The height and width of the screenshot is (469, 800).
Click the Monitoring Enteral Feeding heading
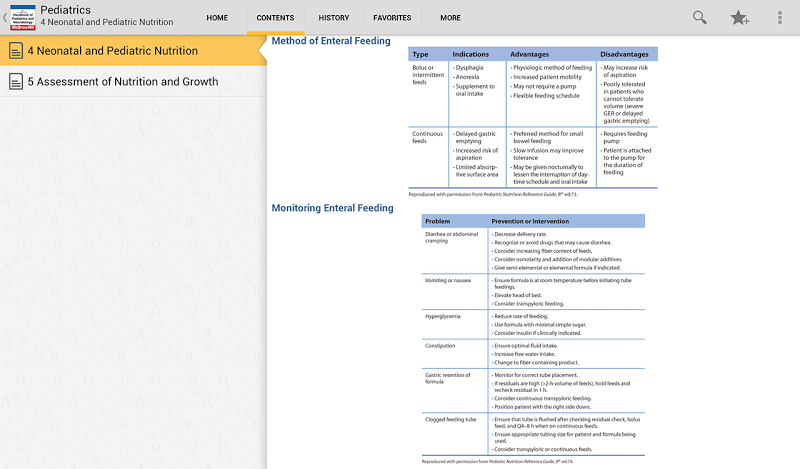pyautogui.click(x=333, y=208)
